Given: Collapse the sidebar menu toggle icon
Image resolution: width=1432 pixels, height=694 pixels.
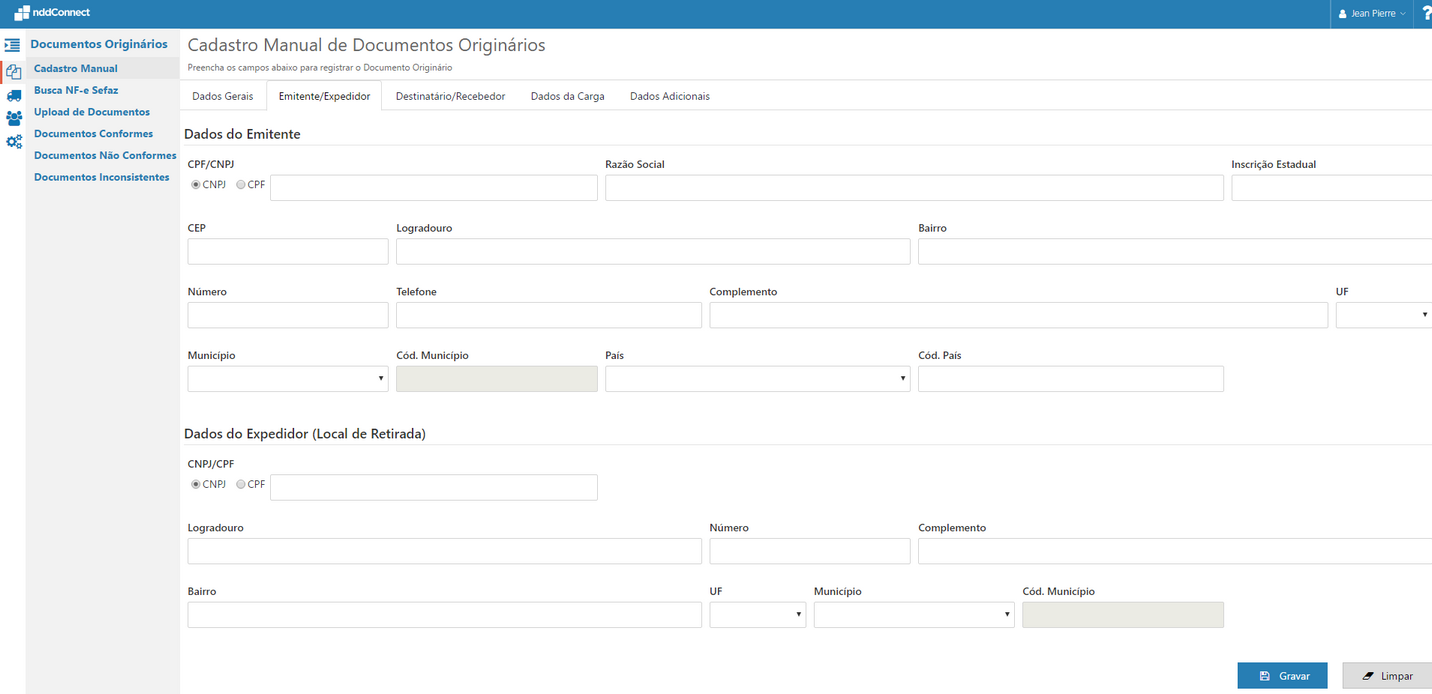Looking at the screenshot, I should 13,45.
